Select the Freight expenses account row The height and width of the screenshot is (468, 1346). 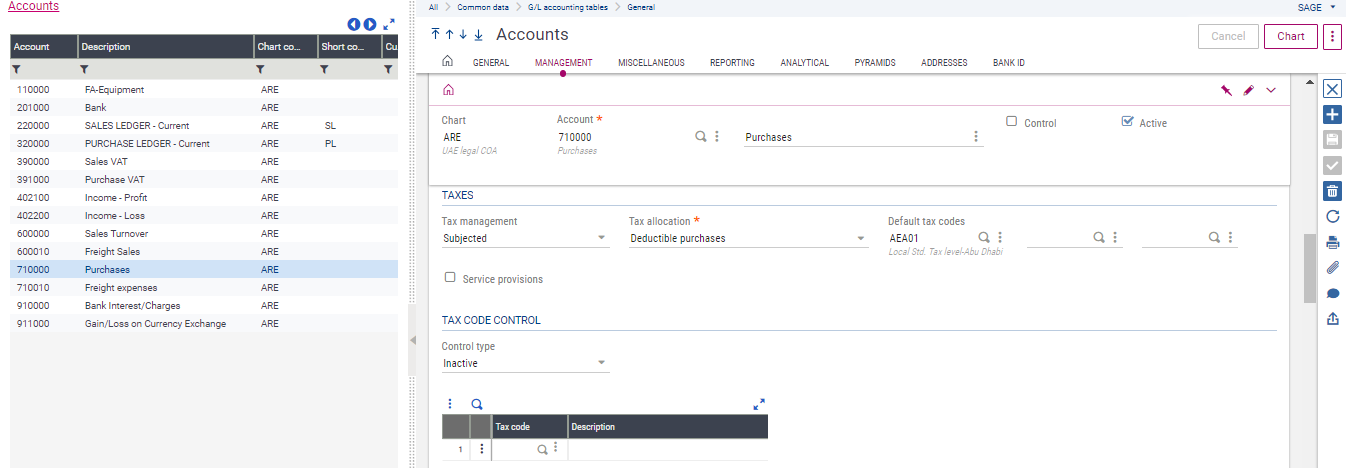point(121,288)
